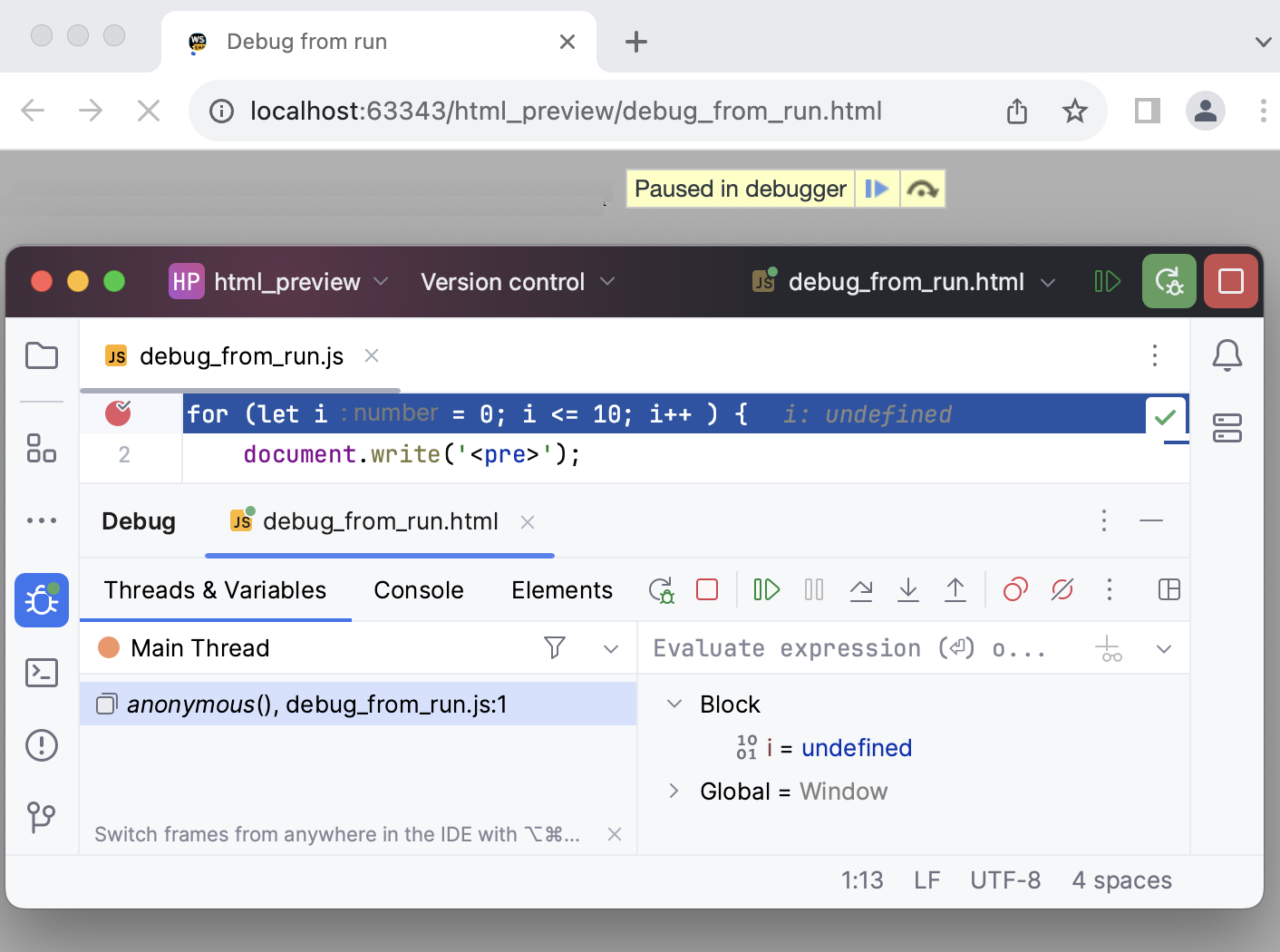The width and height of the screenshot is (1280, 952).
Task: Open the Project tool window
Action: tap(42, 355)
